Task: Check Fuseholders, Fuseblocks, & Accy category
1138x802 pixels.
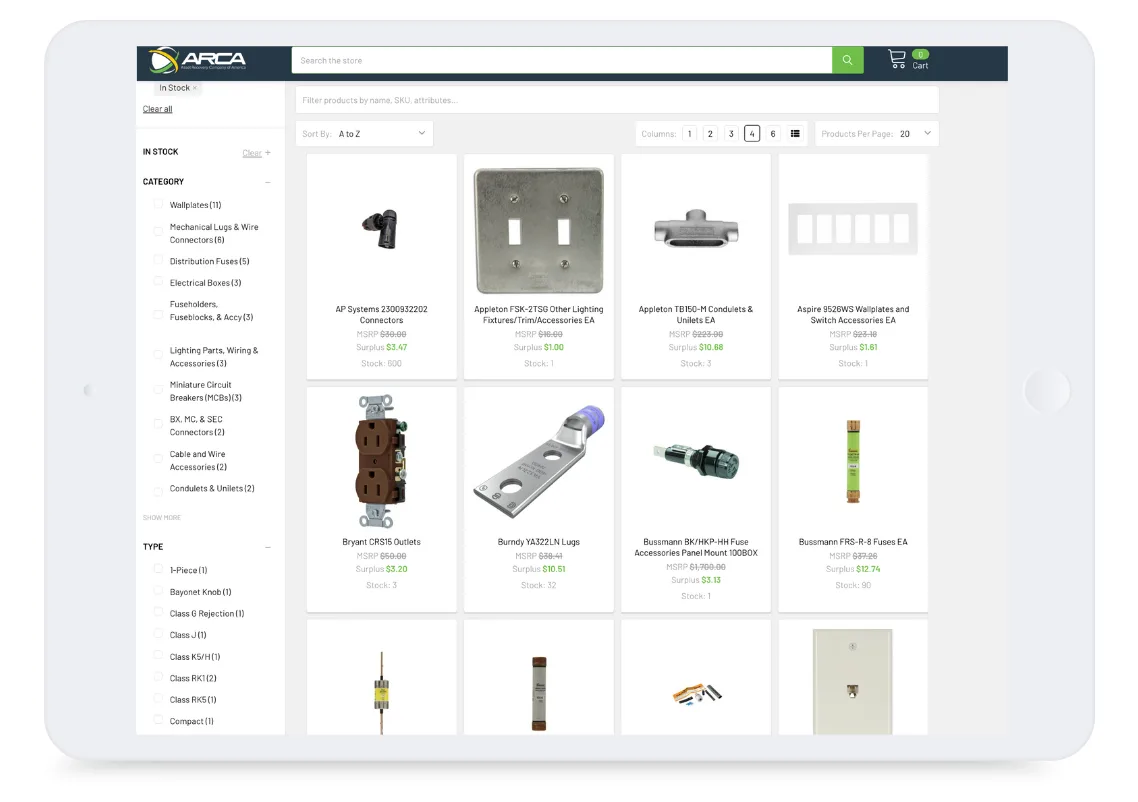Action: tap(158, 315)
